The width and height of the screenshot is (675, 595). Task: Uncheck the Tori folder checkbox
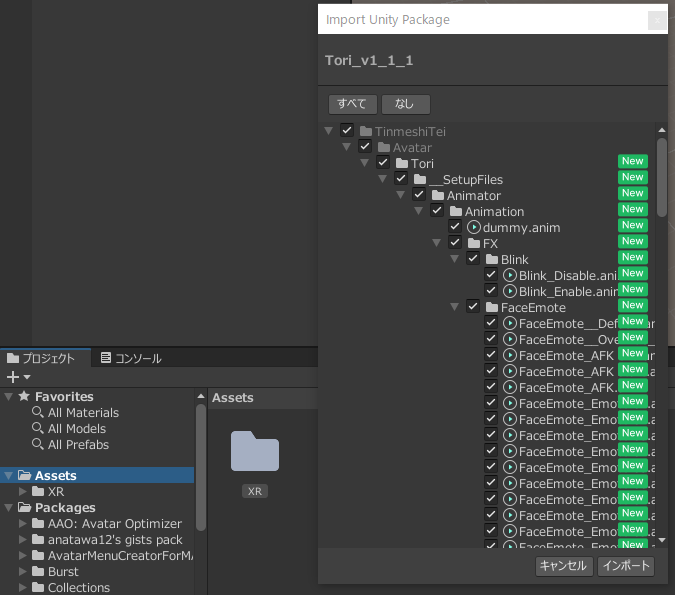click(383, 163)
